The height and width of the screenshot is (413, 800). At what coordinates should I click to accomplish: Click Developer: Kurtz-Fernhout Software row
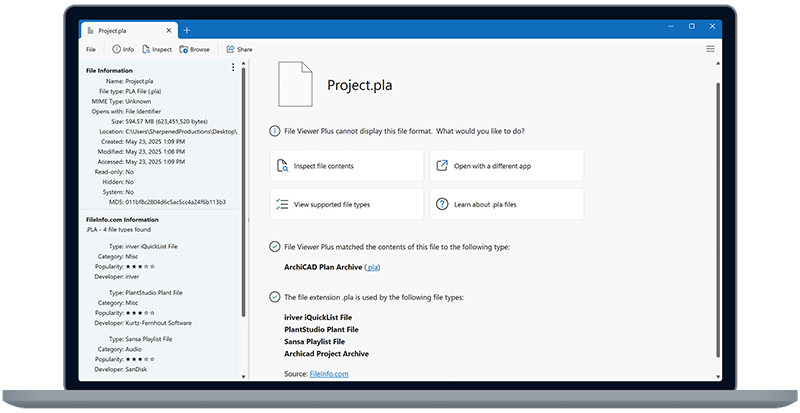(x=143, y=323)
